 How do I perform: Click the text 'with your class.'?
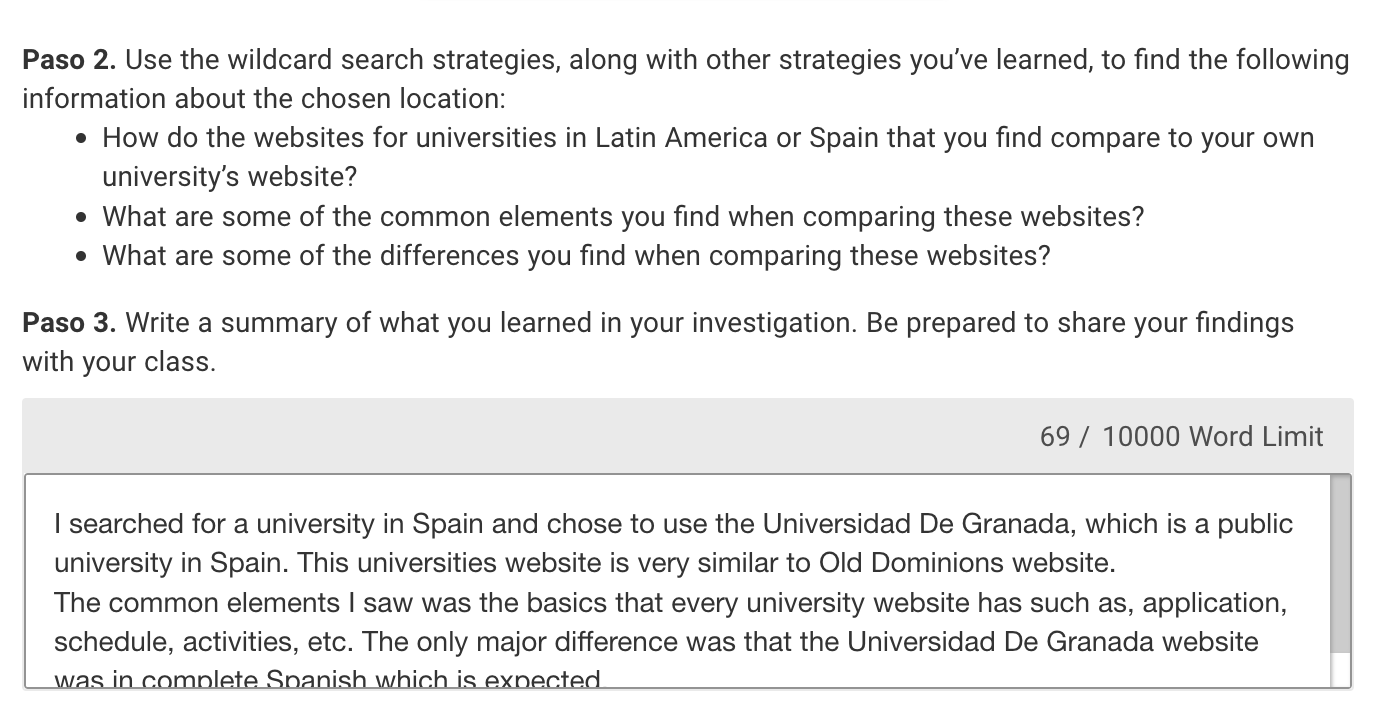click(x=119, y=362)
